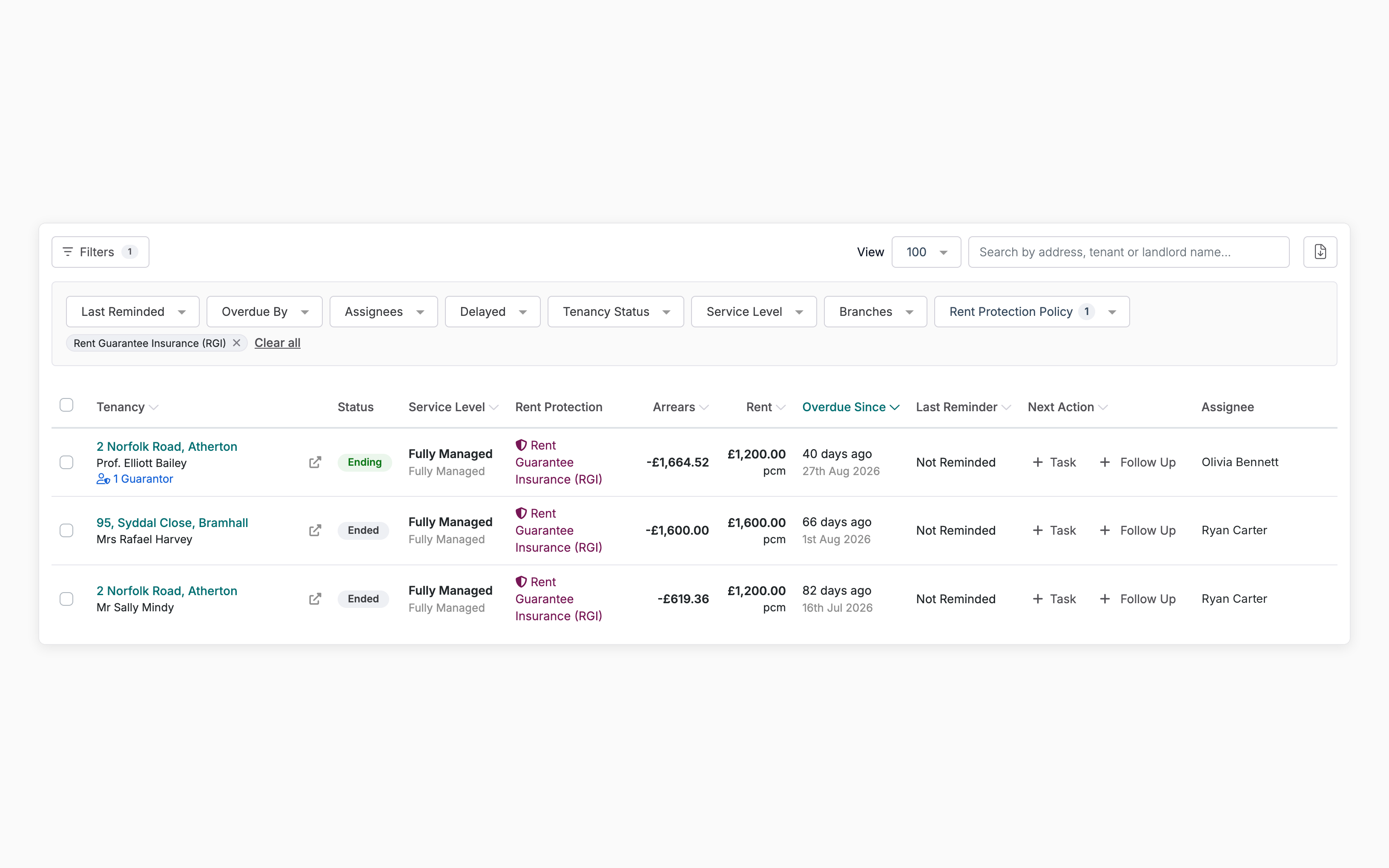Expand the Tenancy Status dropdown
The width and height of the screenshot is (1389, 868).
click(x=616, y=312)
